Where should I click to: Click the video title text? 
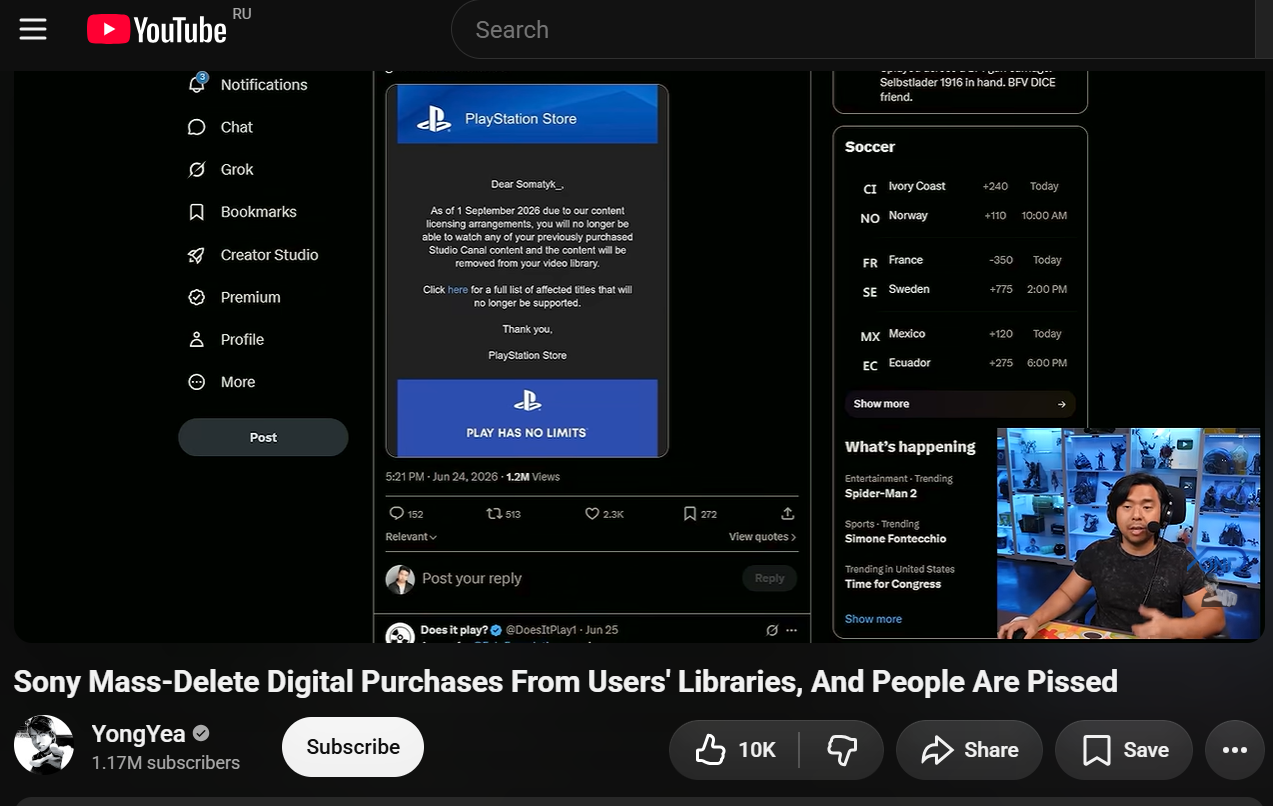pos(565,682)
